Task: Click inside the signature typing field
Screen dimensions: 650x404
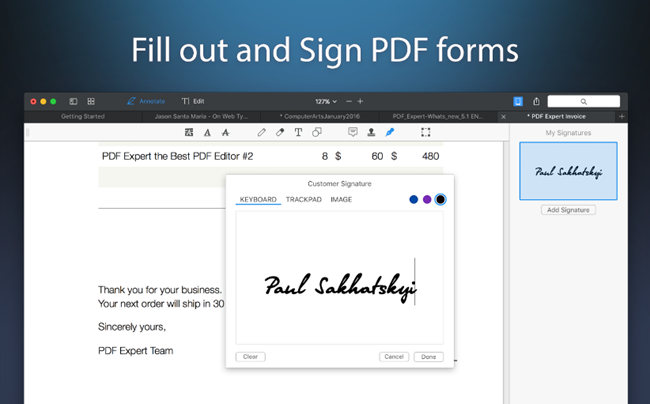Action: click(340, 278)
